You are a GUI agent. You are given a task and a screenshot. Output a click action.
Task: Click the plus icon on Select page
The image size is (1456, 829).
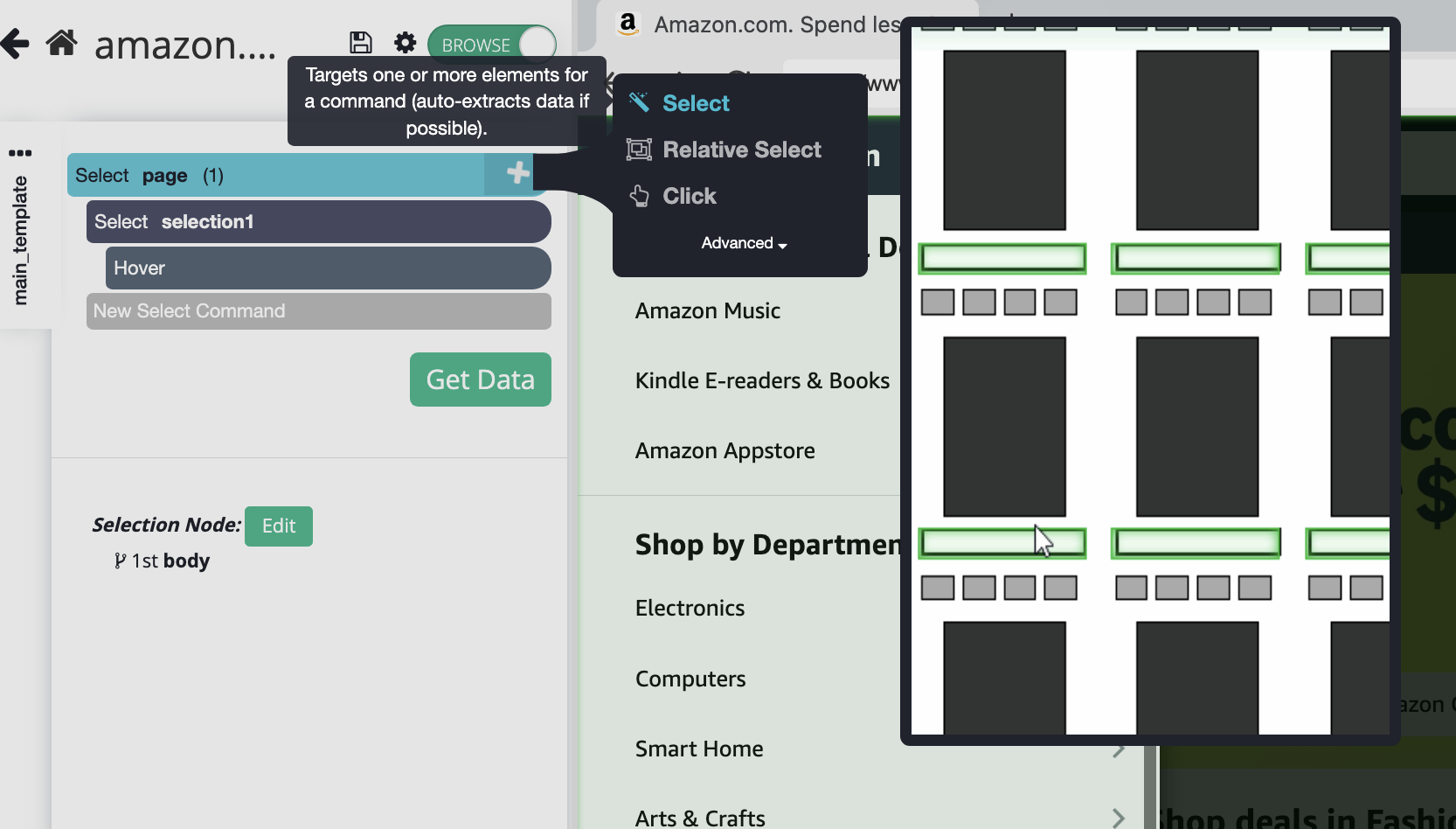(517, 173)
